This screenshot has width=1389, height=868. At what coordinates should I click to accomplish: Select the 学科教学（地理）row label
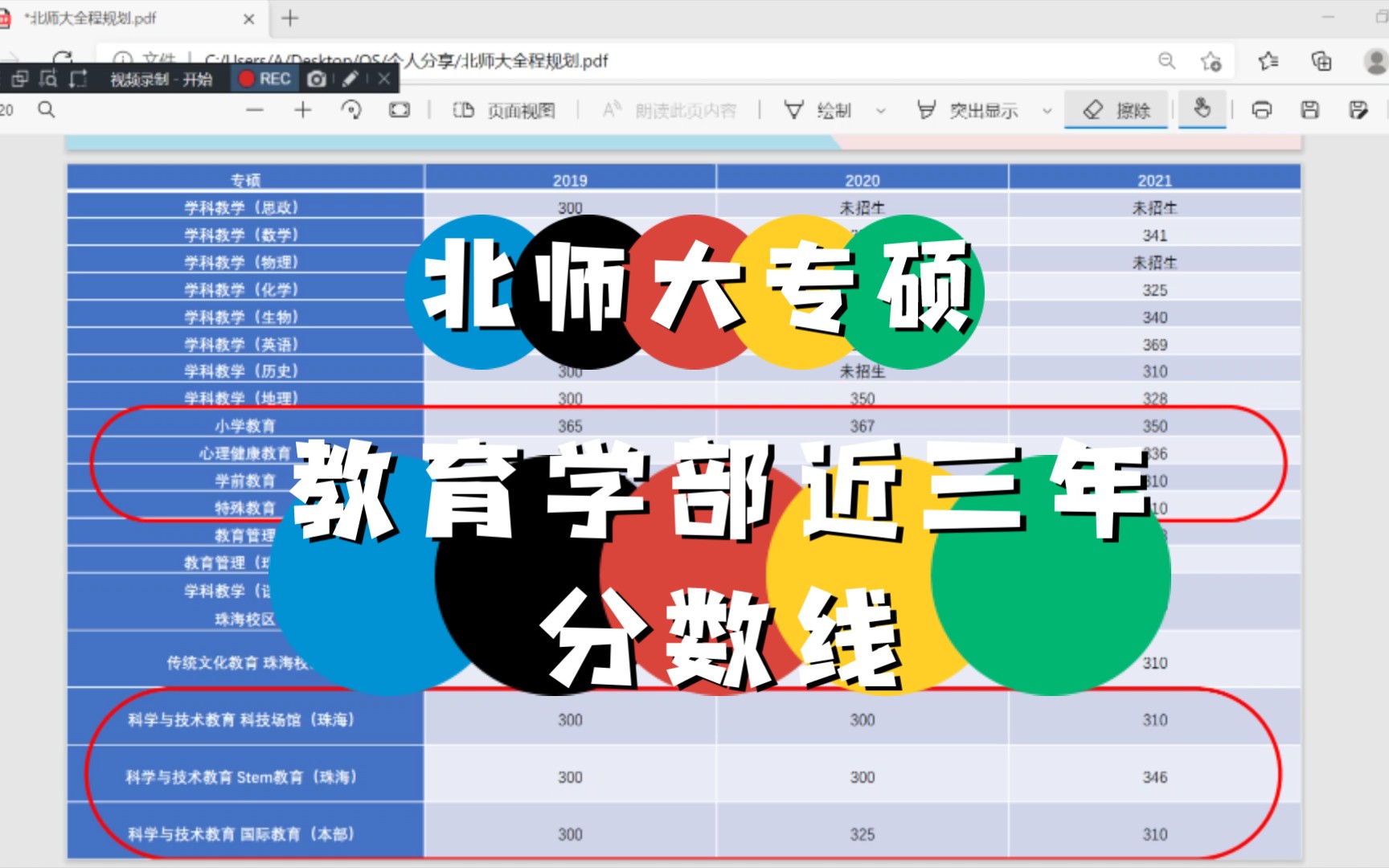[242, 398]
